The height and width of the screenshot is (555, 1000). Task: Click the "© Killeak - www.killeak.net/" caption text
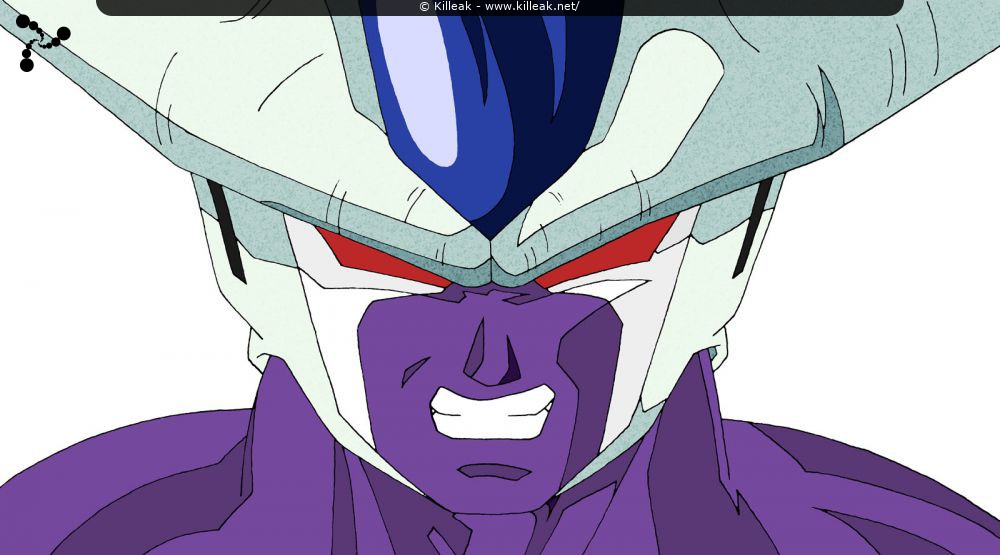point(499,6)
